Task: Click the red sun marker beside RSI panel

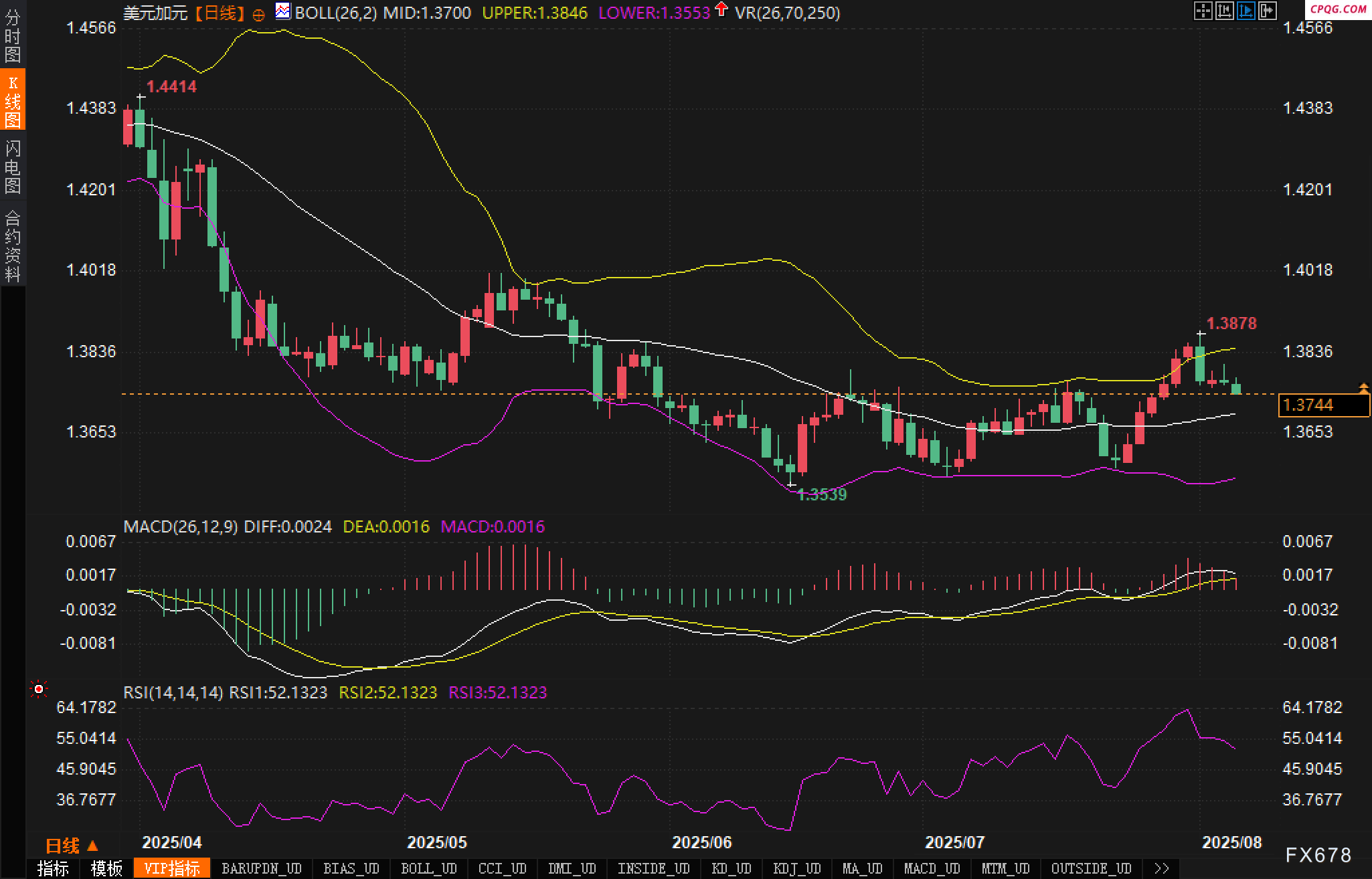Action: pos(39,689)
